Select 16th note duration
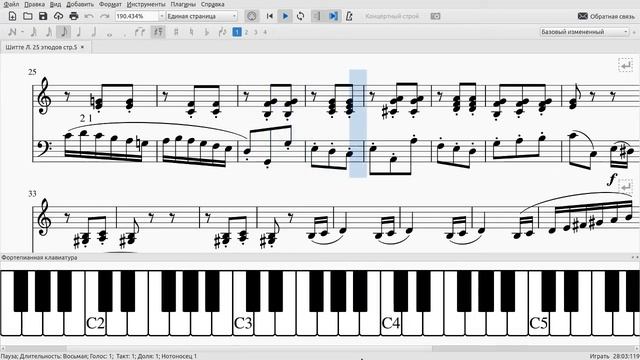This screenshot has height=360, width=640. tap(49, 32)
